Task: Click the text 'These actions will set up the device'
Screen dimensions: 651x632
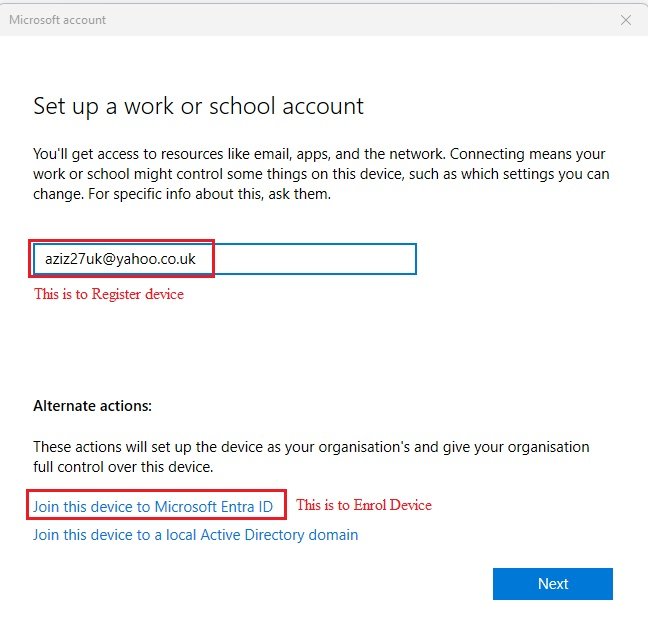Action: click(311, 457)
